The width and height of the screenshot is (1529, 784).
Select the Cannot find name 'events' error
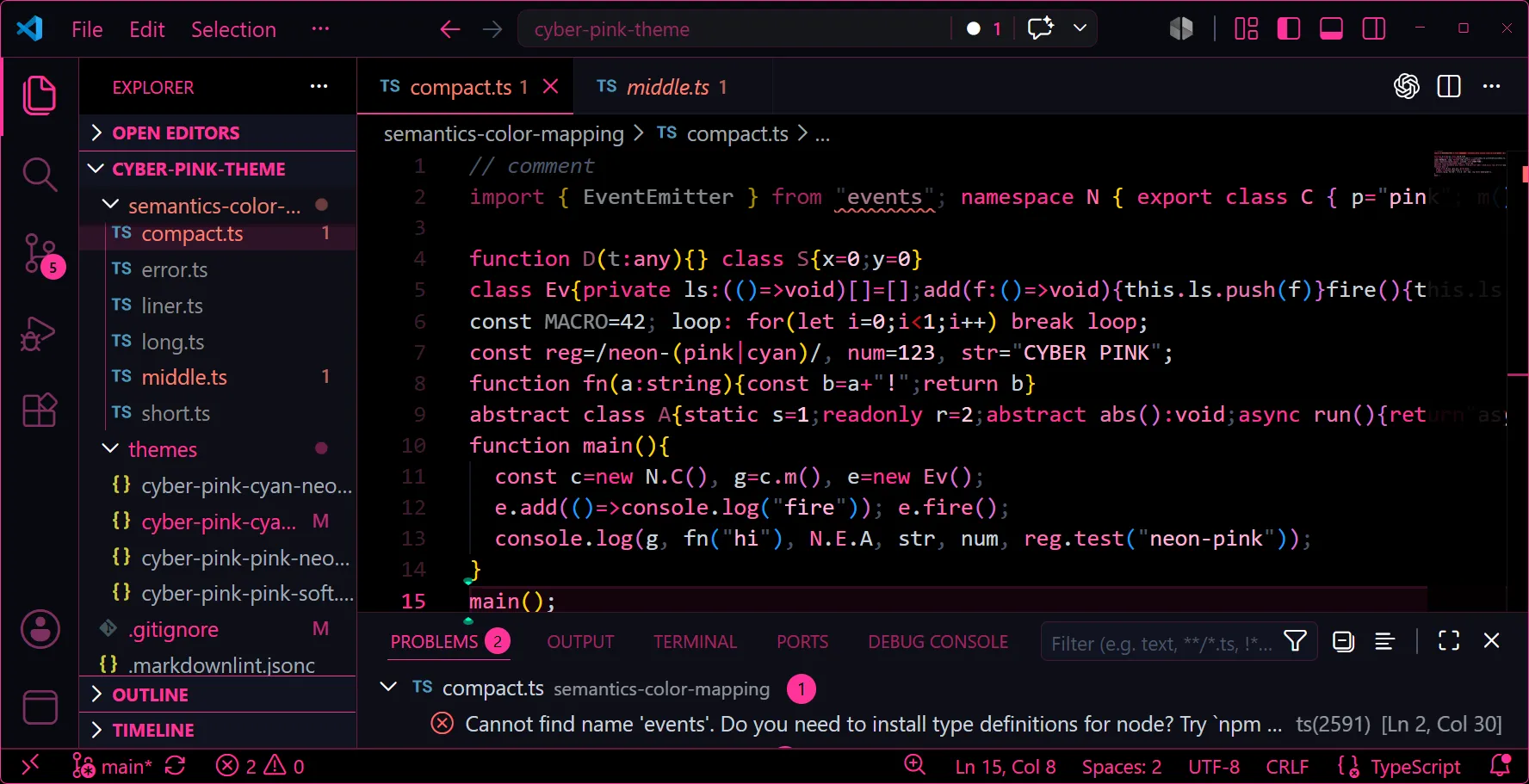click(943, 724)
